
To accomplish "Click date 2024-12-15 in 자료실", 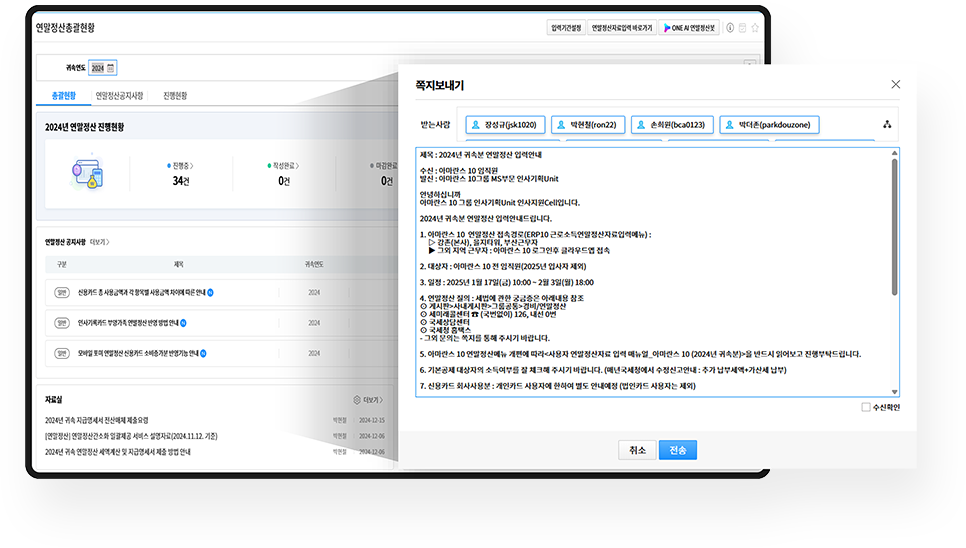I will 372,421.
